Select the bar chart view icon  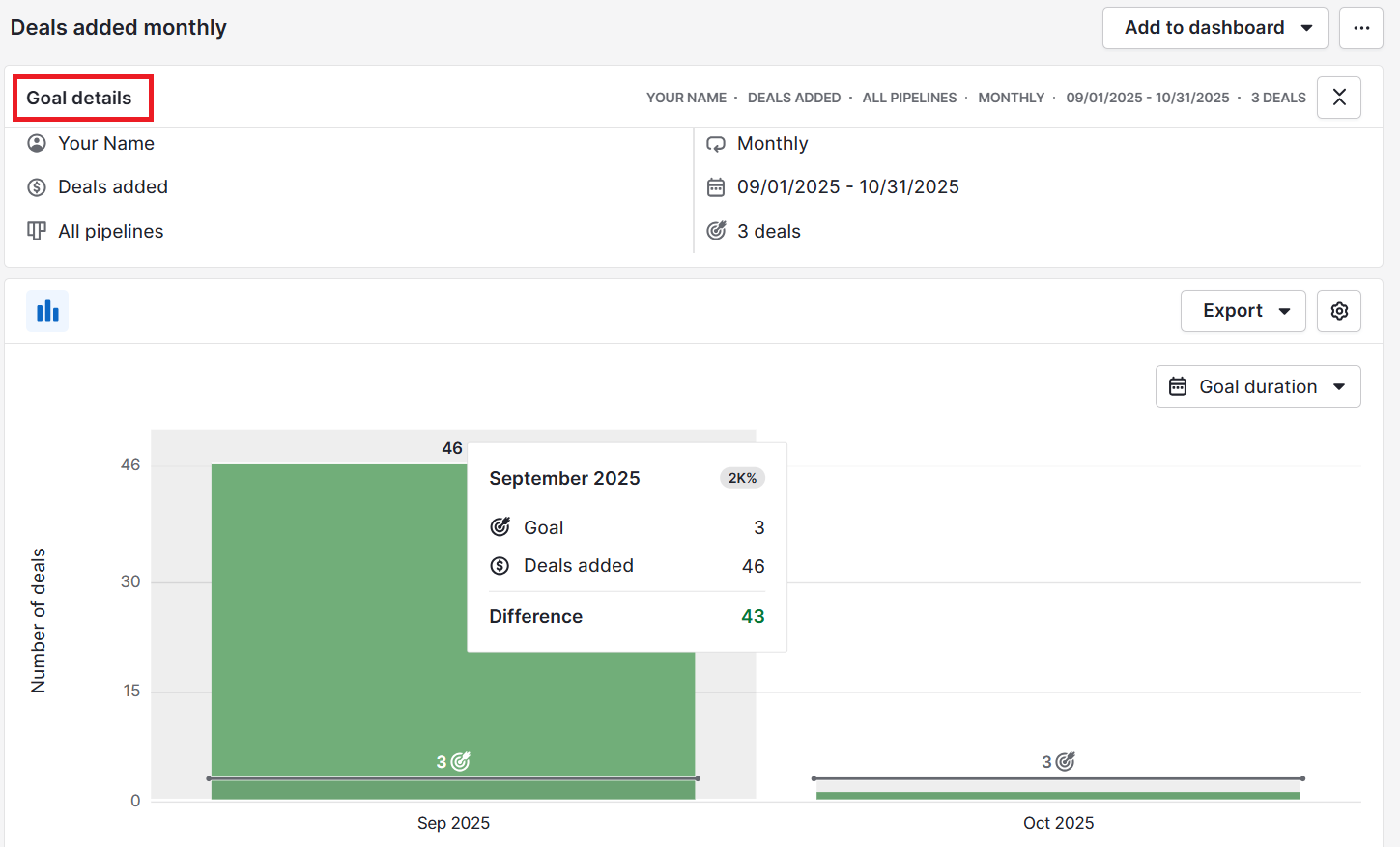point(47,311)
